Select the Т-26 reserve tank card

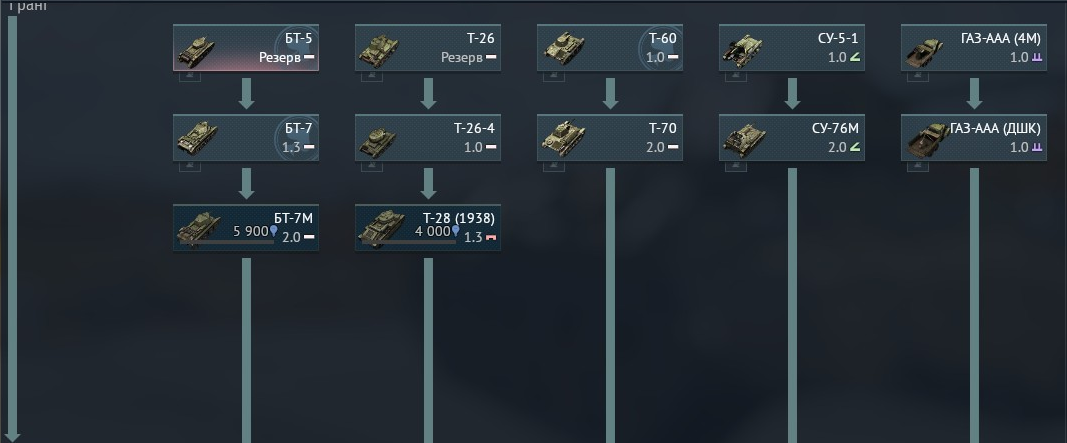(427, 48)
